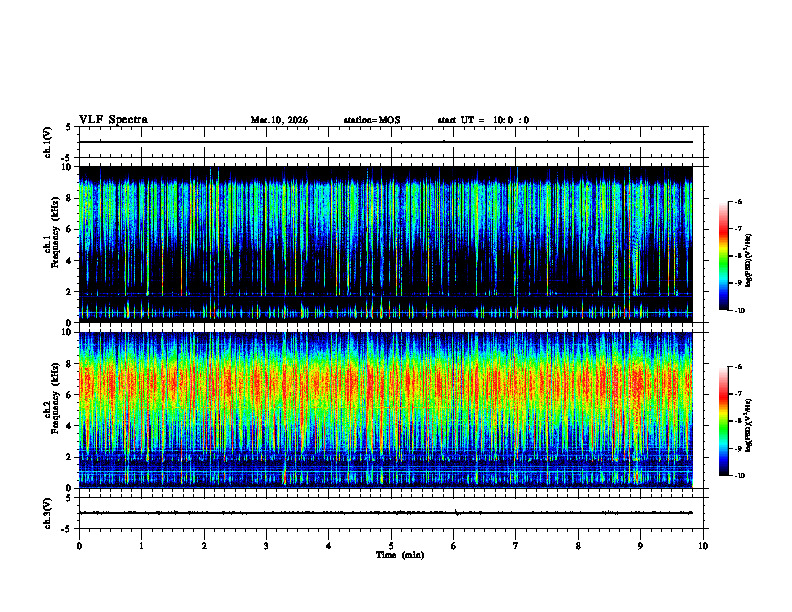
Task: Click time axis tick label "0"
Action: [79, 546]
